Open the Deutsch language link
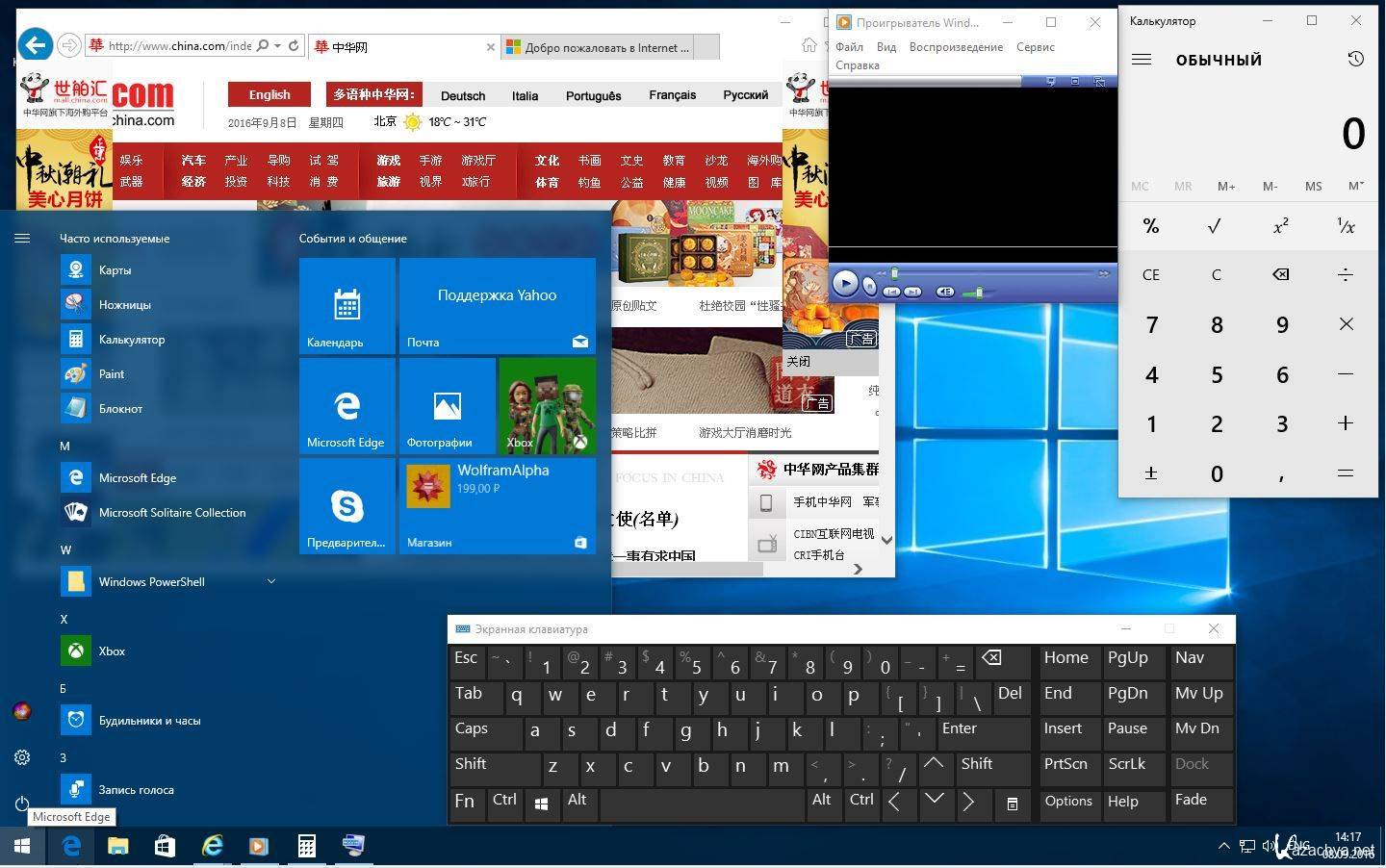Viewport: 1386px width, 868px height. coord(463,95)
